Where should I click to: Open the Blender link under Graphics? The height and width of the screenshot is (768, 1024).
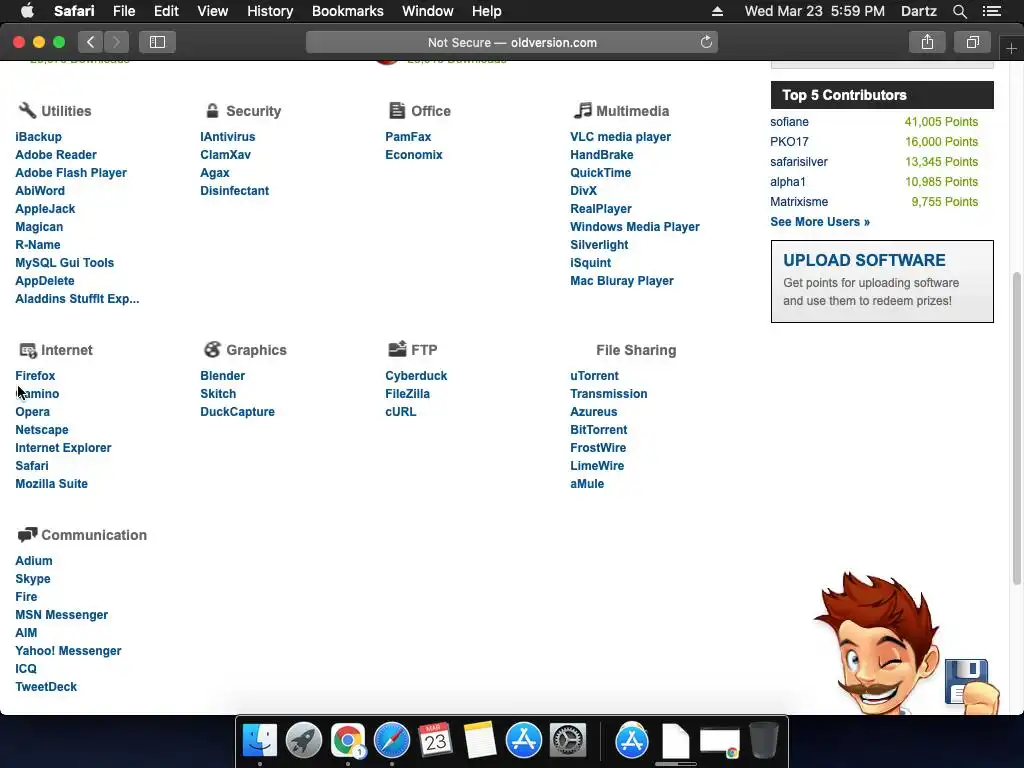coord(223,376)
